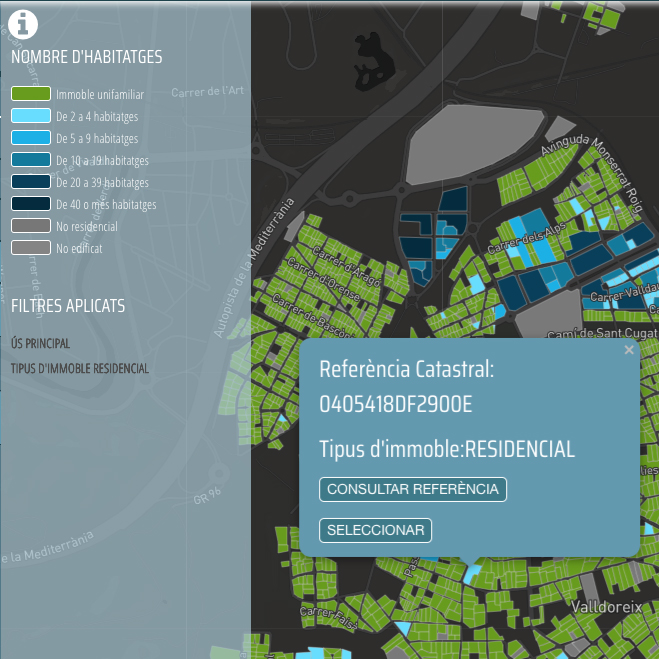Viewport: 659px width, 659px height.
Task: Click the Carrer dels Alps map label
Action: point(526,239)
